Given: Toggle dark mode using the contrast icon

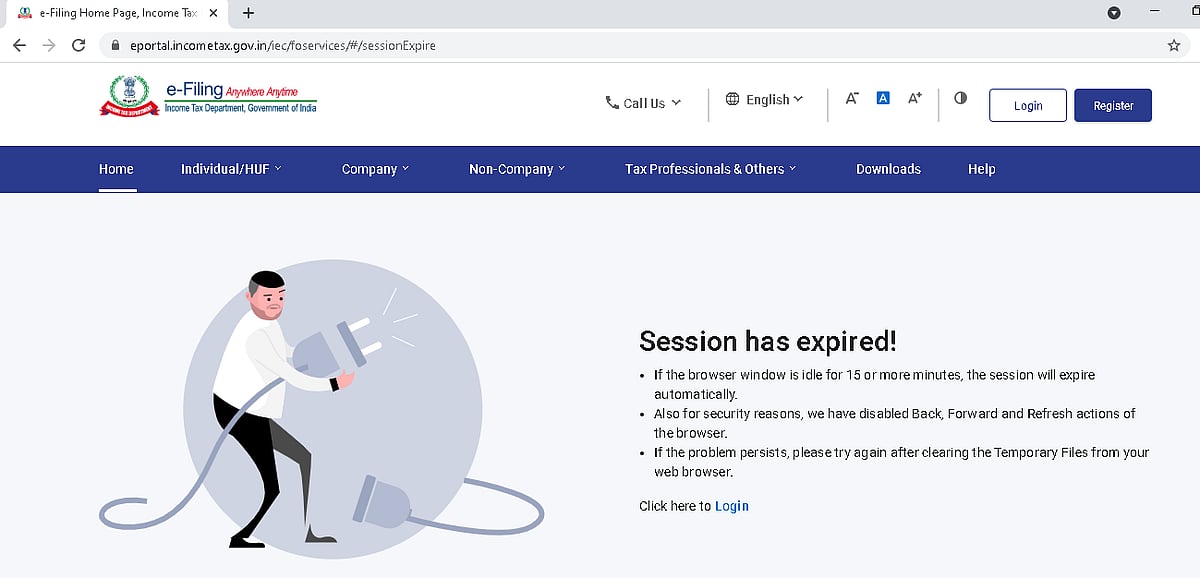Looking at the screenshot, I should 960,97.
